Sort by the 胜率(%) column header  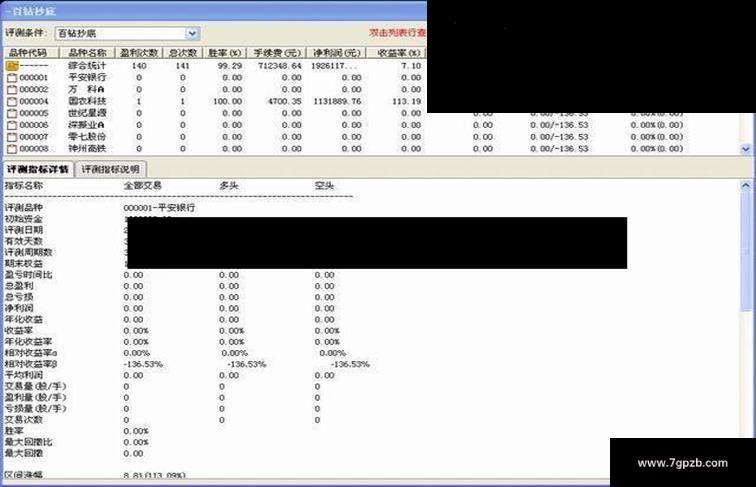[x=225, y=53]
